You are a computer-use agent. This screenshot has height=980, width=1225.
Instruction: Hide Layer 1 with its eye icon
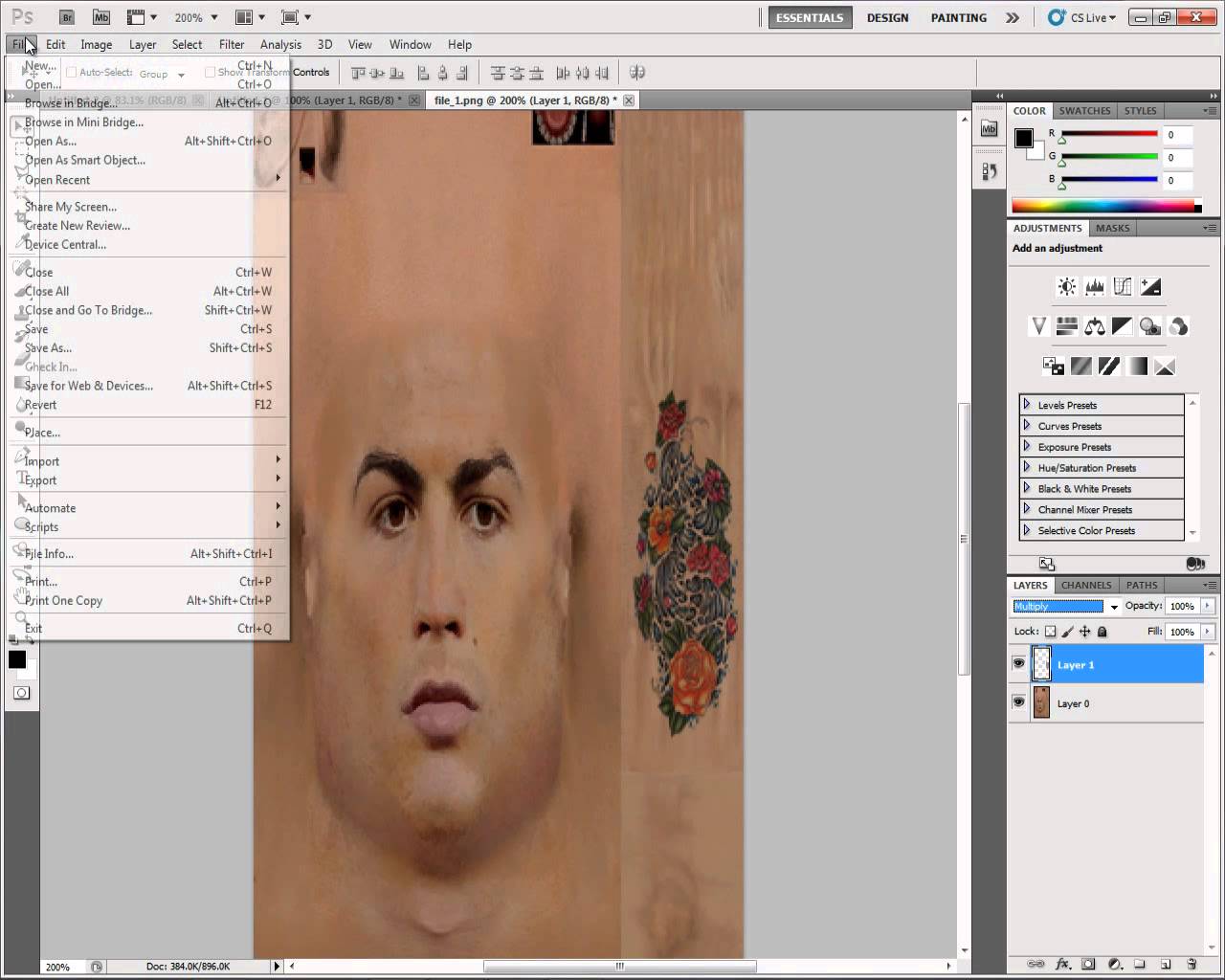coord(1018,664)
